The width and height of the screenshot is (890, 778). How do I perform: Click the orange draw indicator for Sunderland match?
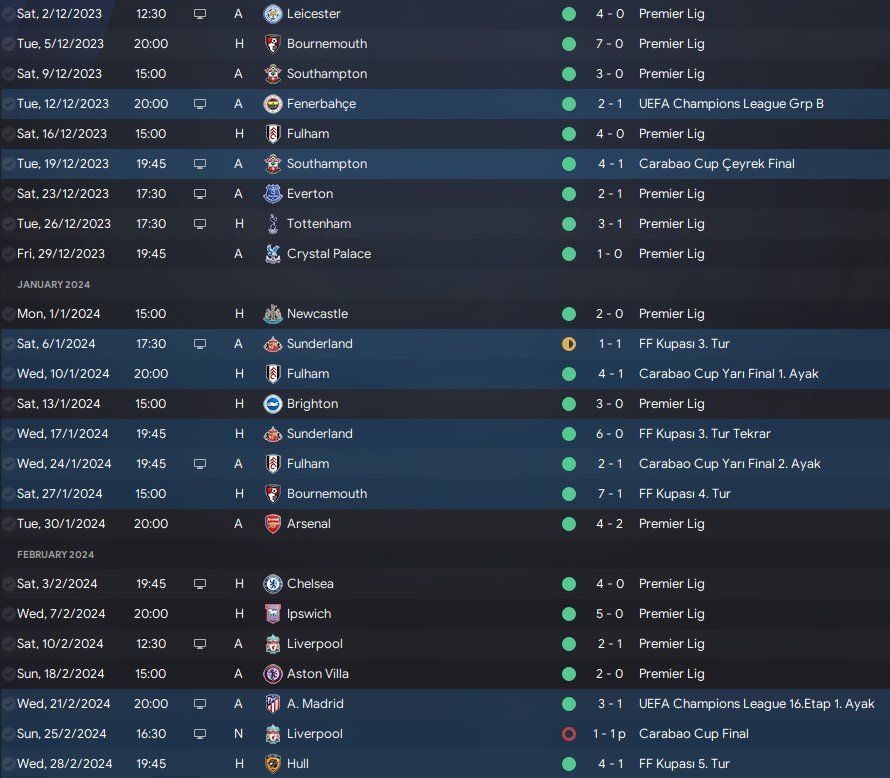(569, 344)
